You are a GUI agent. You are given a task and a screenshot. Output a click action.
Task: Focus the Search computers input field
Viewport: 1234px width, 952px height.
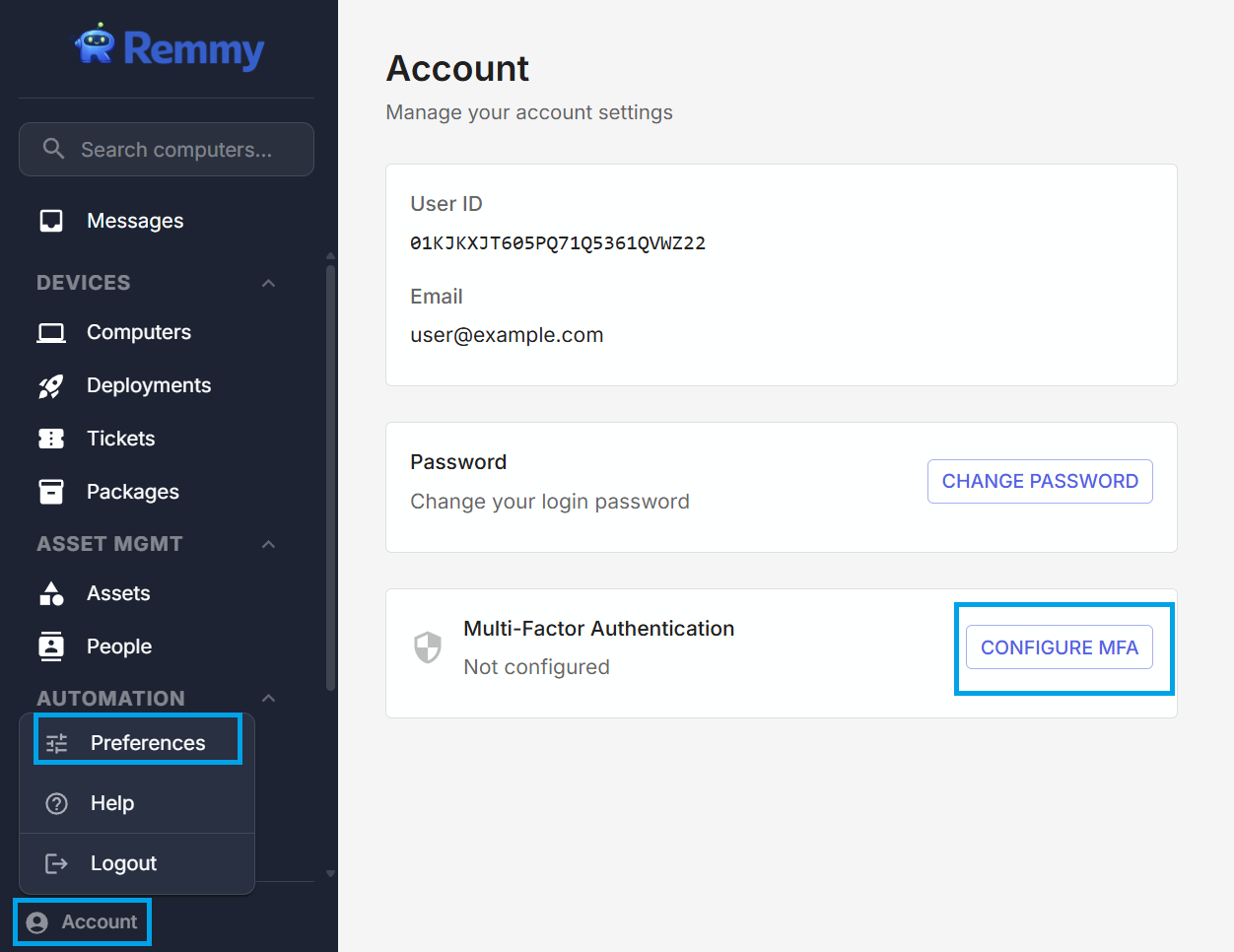pyautogui.click(x=177, y=150)
